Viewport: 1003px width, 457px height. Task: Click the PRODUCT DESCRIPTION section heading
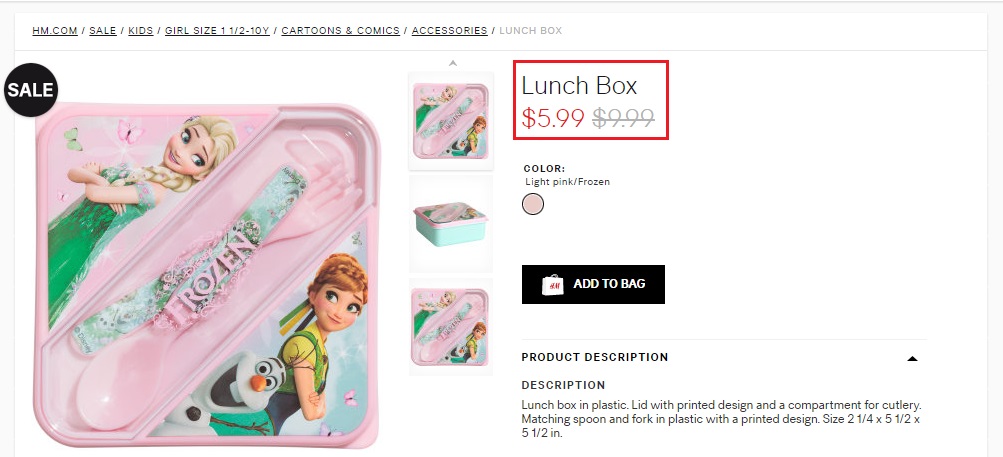click(595, 357)
